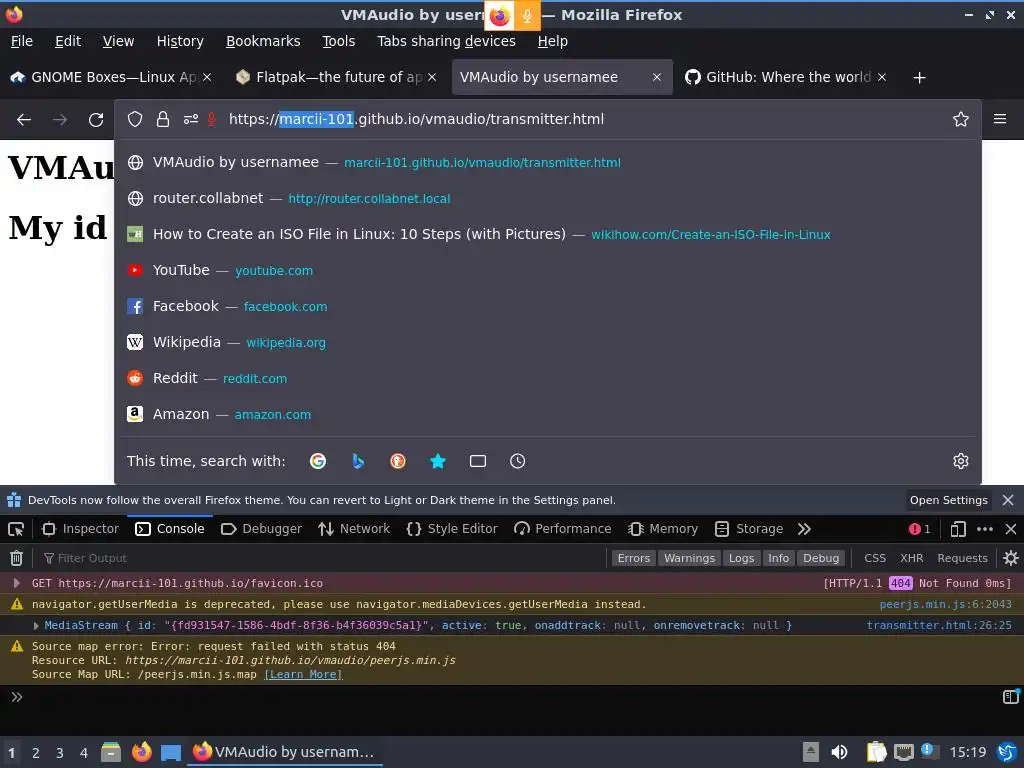The height and width of the screenshot is (768, 1024).
Task: Toggle responsive design mode
Action: [958, 529]
